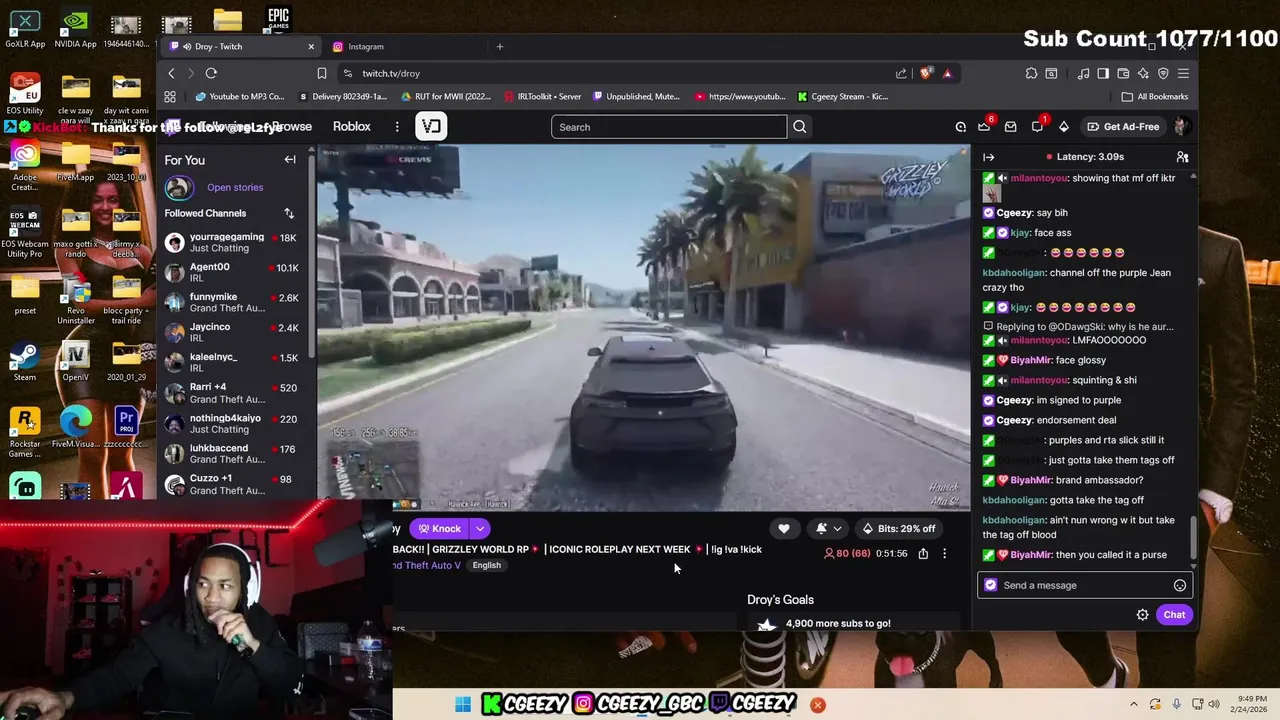
Task: Open a new browser tab
Action: point(500,47)
